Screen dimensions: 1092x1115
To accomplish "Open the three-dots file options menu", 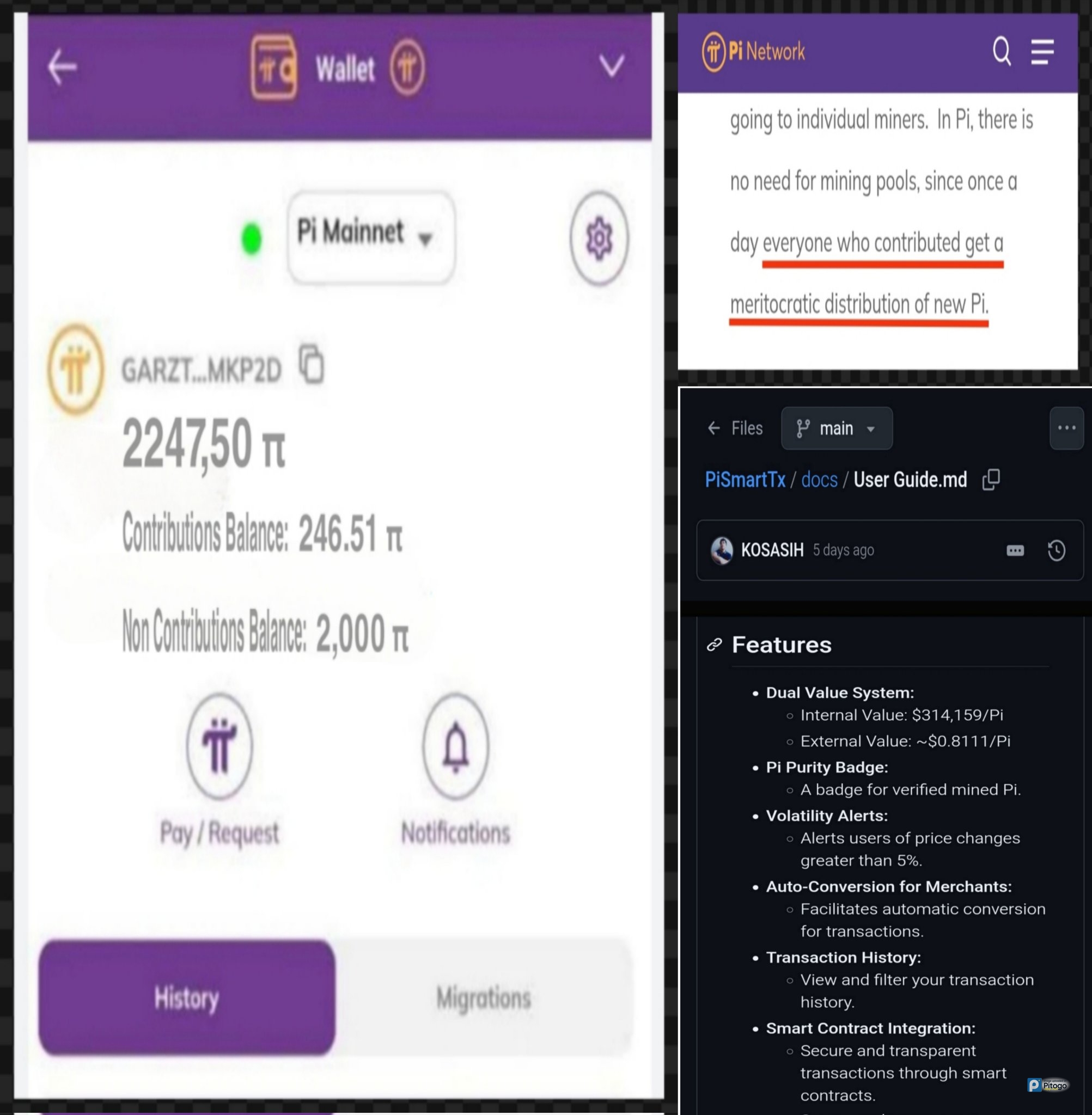I will pos(1066,428).
